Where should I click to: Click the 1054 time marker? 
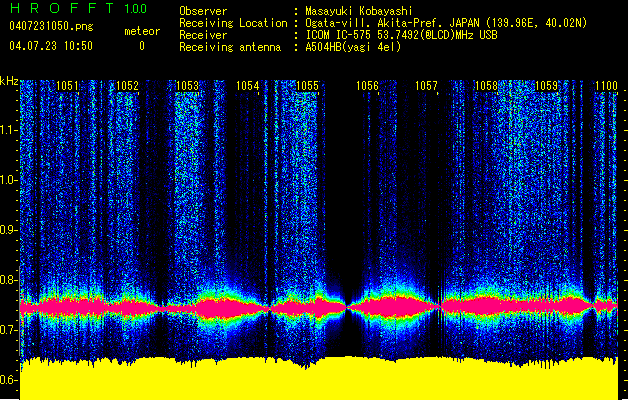pos(248,86)
